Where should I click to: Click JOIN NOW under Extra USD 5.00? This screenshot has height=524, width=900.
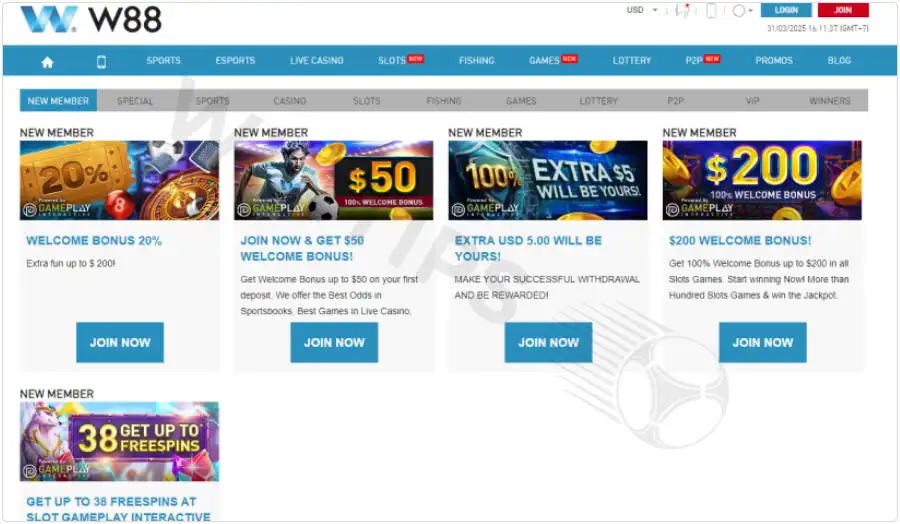pos(548,342)
